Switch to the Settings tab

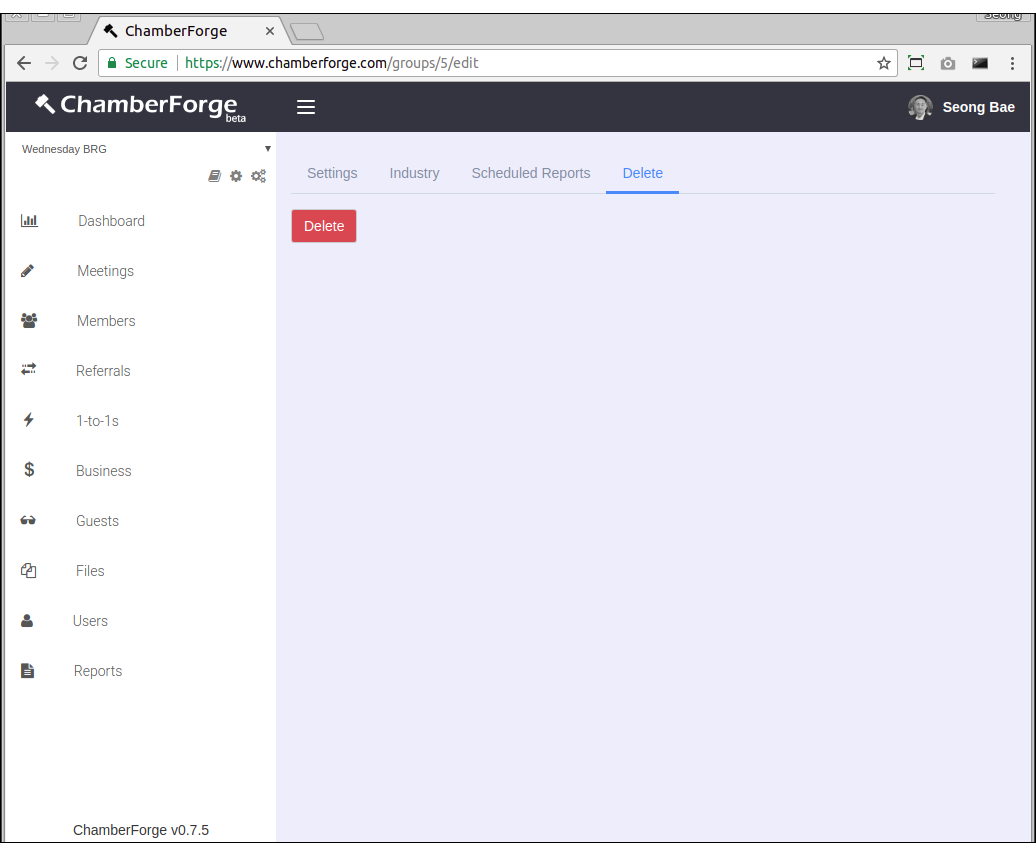coord(332,173)
